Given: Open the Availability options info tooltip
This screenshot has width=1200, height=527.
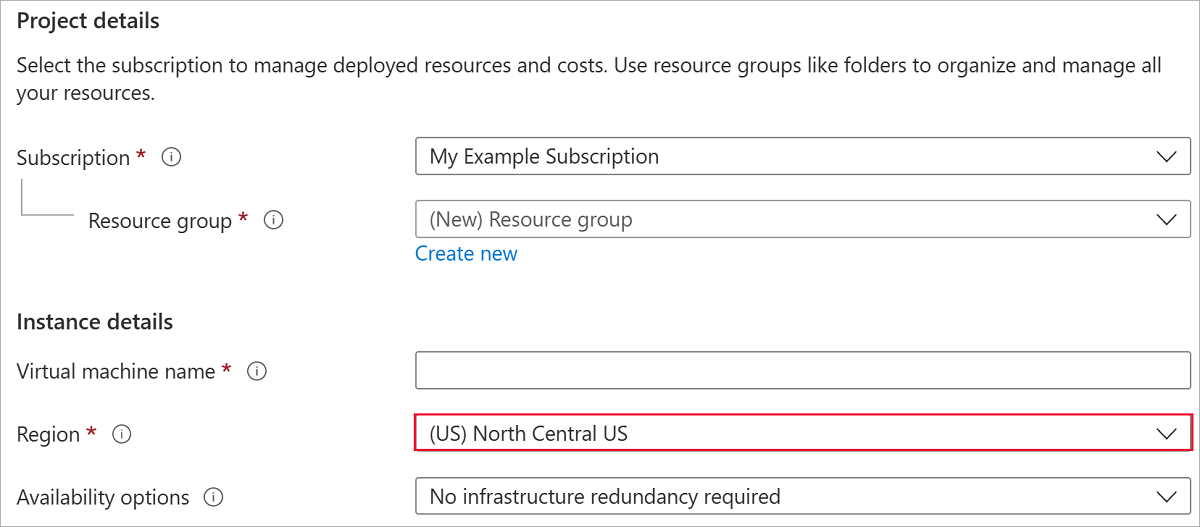Looking at the screenshot, I should coord(212,497).
